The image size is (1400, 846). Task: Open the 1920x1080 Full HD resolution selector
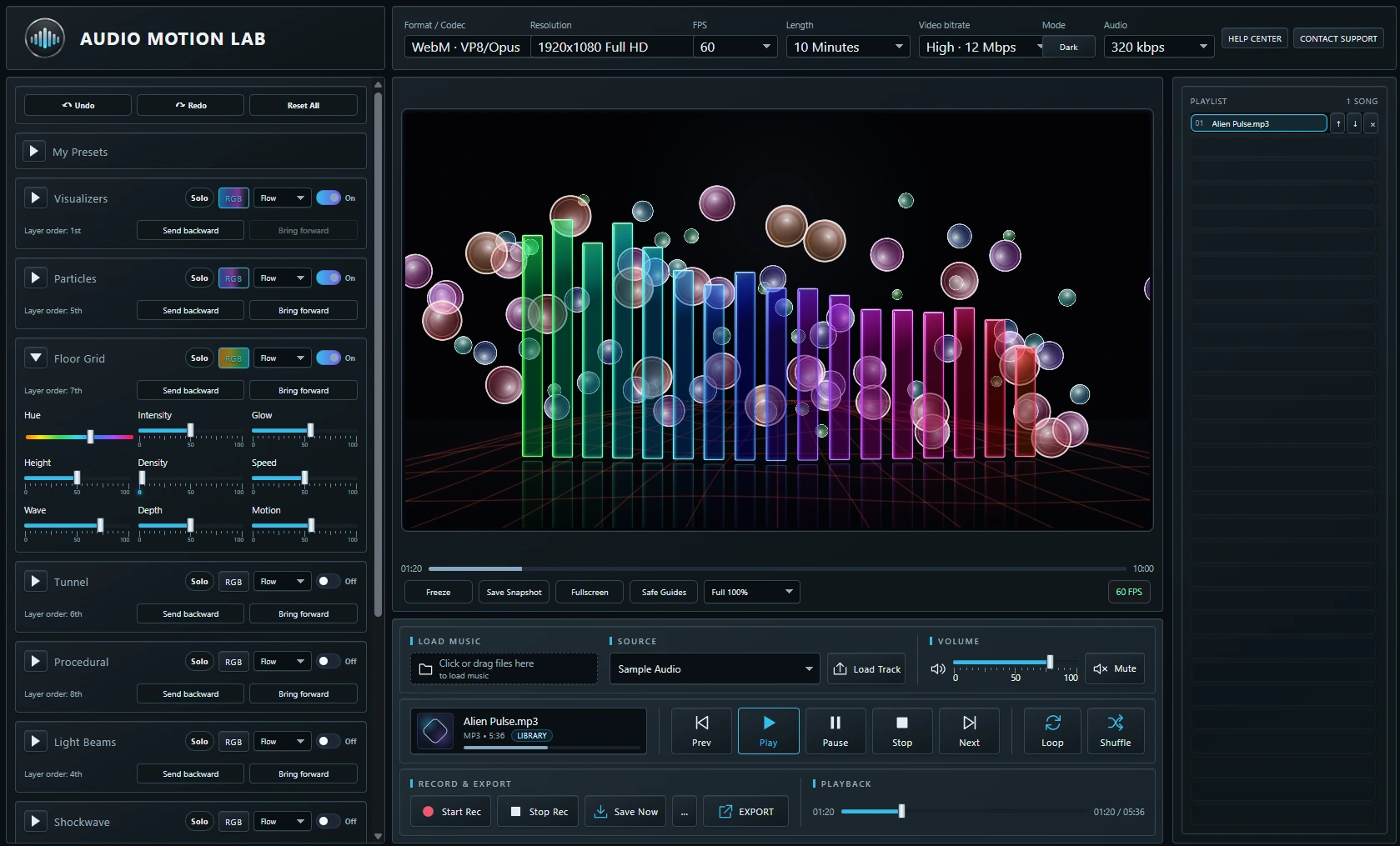click(x=611, y=47)
